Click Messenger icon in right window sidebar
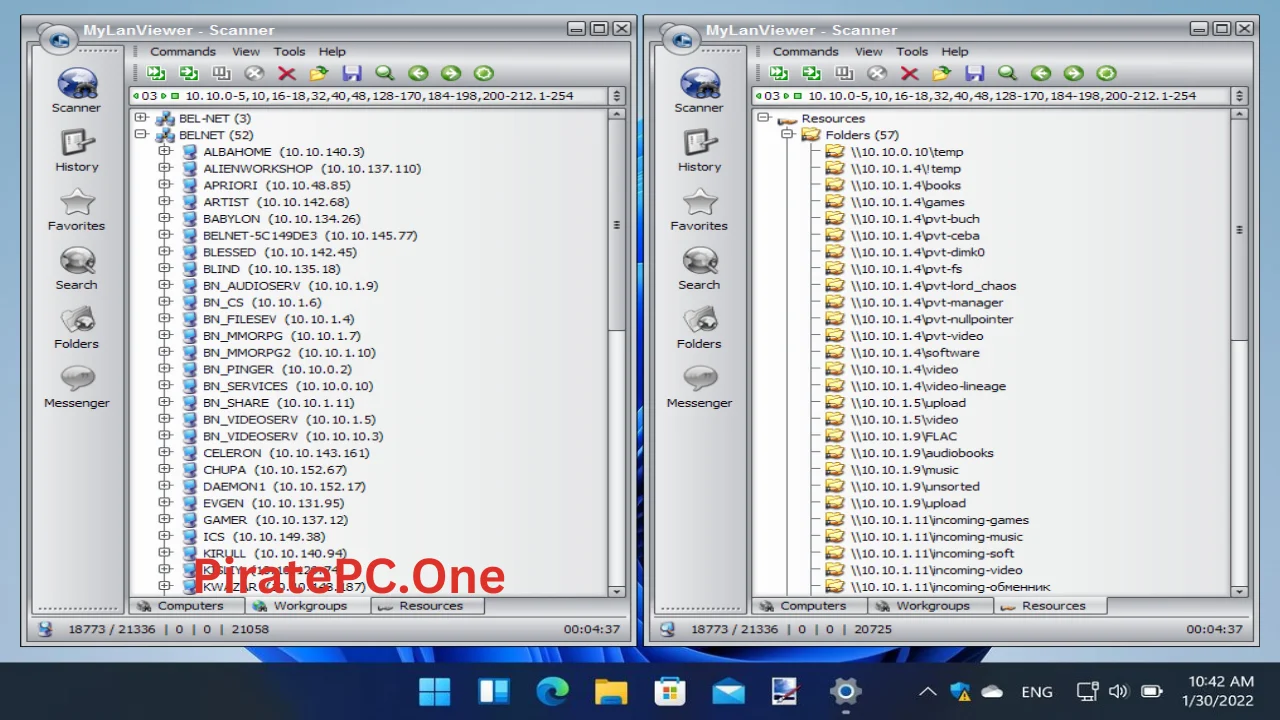The height and width of the screenshot is (720, 1280). click(x=700, y=379)
